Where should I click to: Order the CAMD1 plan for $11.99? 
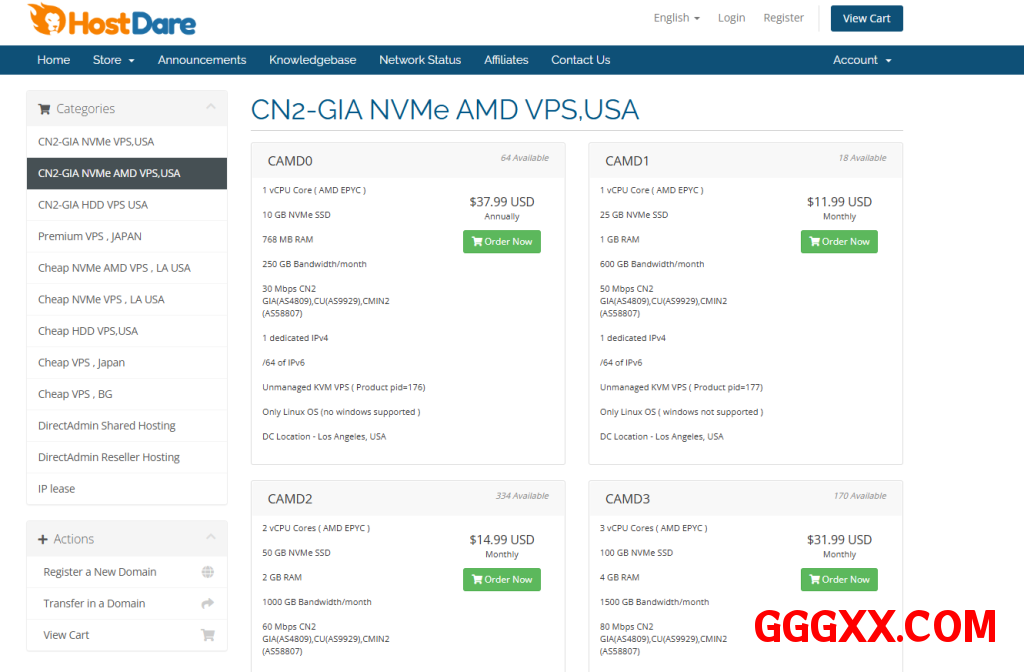click(839, 241)
